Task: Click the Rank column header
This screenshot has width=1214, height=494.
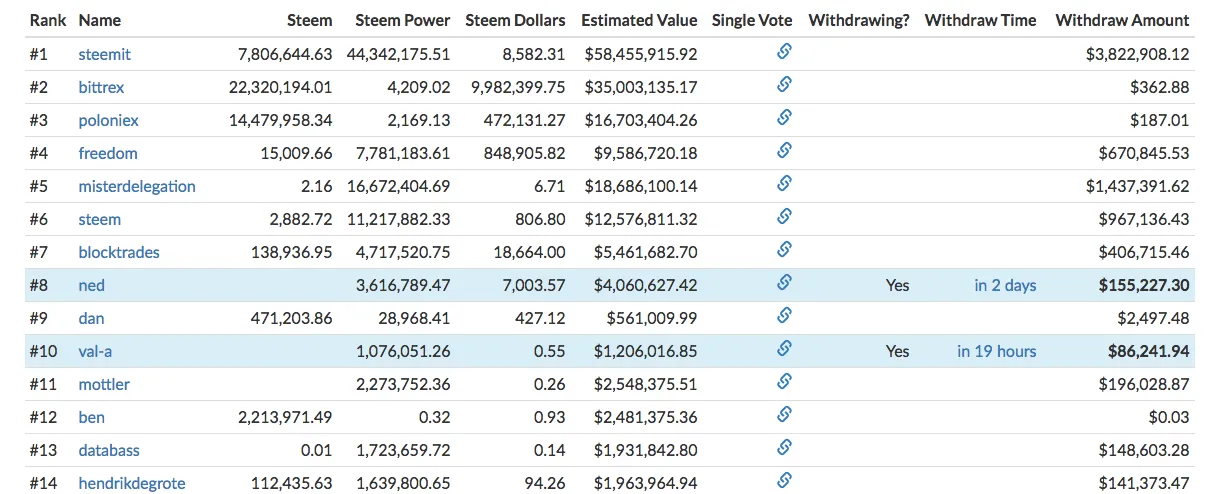Action: point(48,20)
